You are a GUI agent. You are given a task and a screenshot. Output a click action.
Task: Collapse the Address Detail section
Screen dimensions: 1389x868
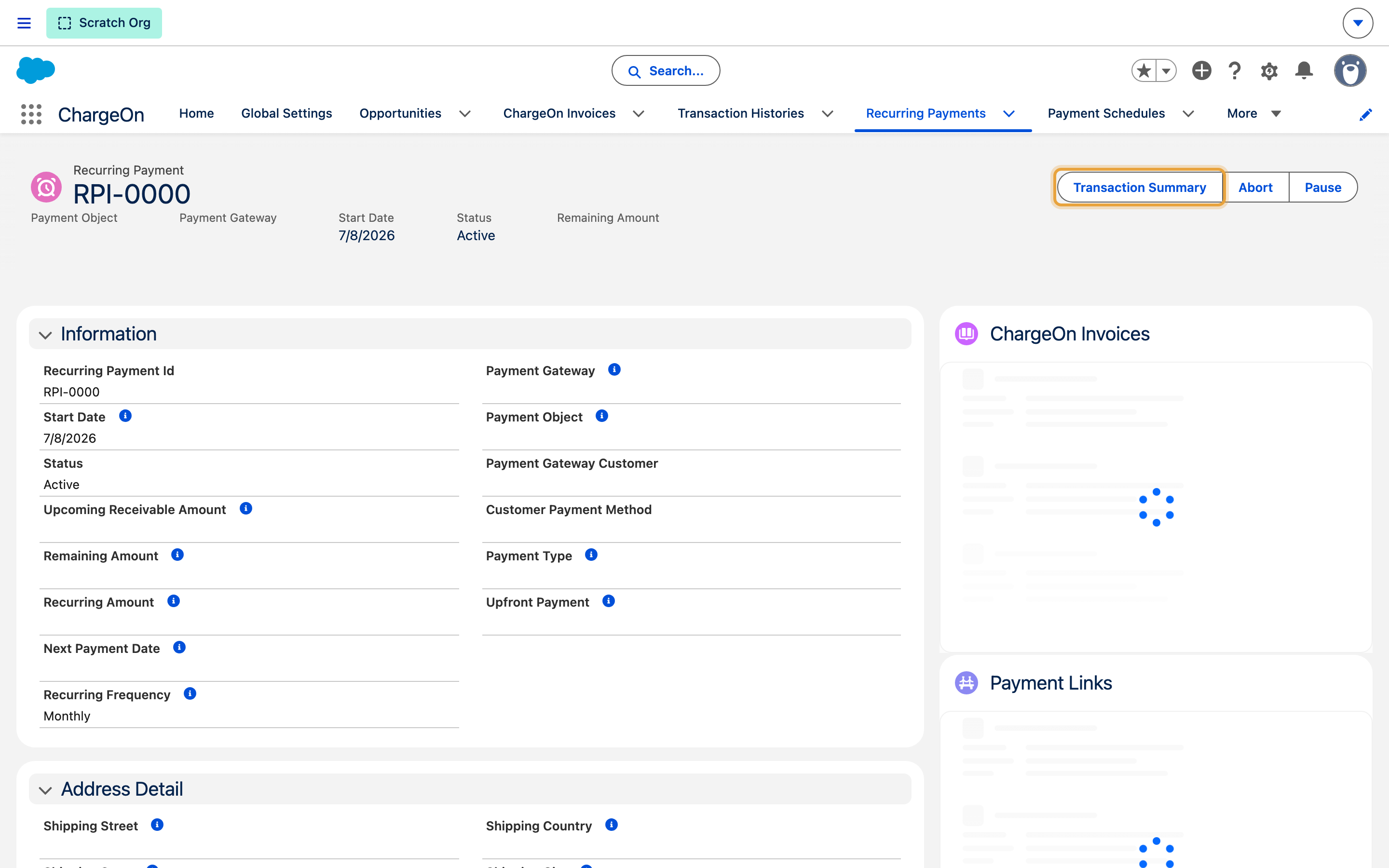(x=45, y=790)
